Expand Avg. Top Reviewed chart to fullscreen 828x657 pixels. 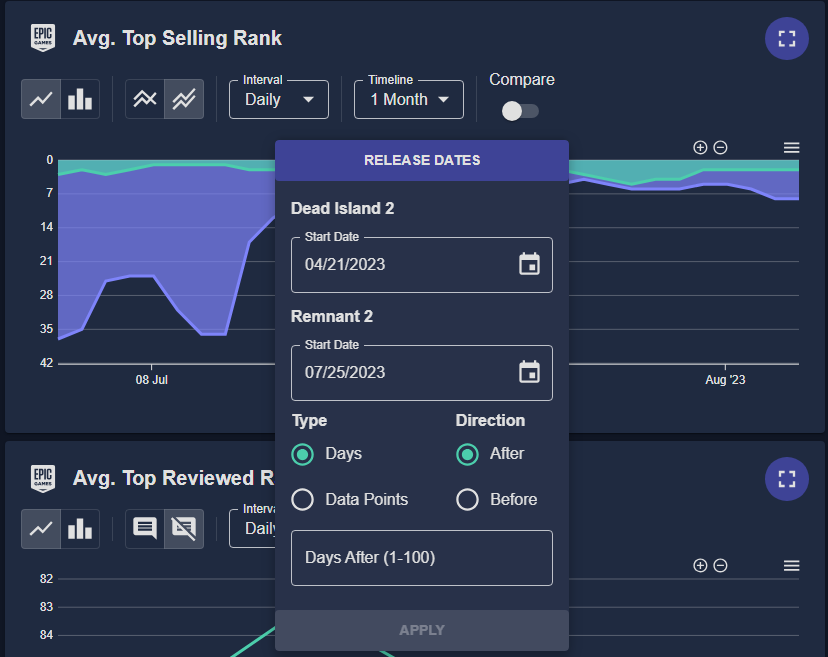[x=786, y=479]
